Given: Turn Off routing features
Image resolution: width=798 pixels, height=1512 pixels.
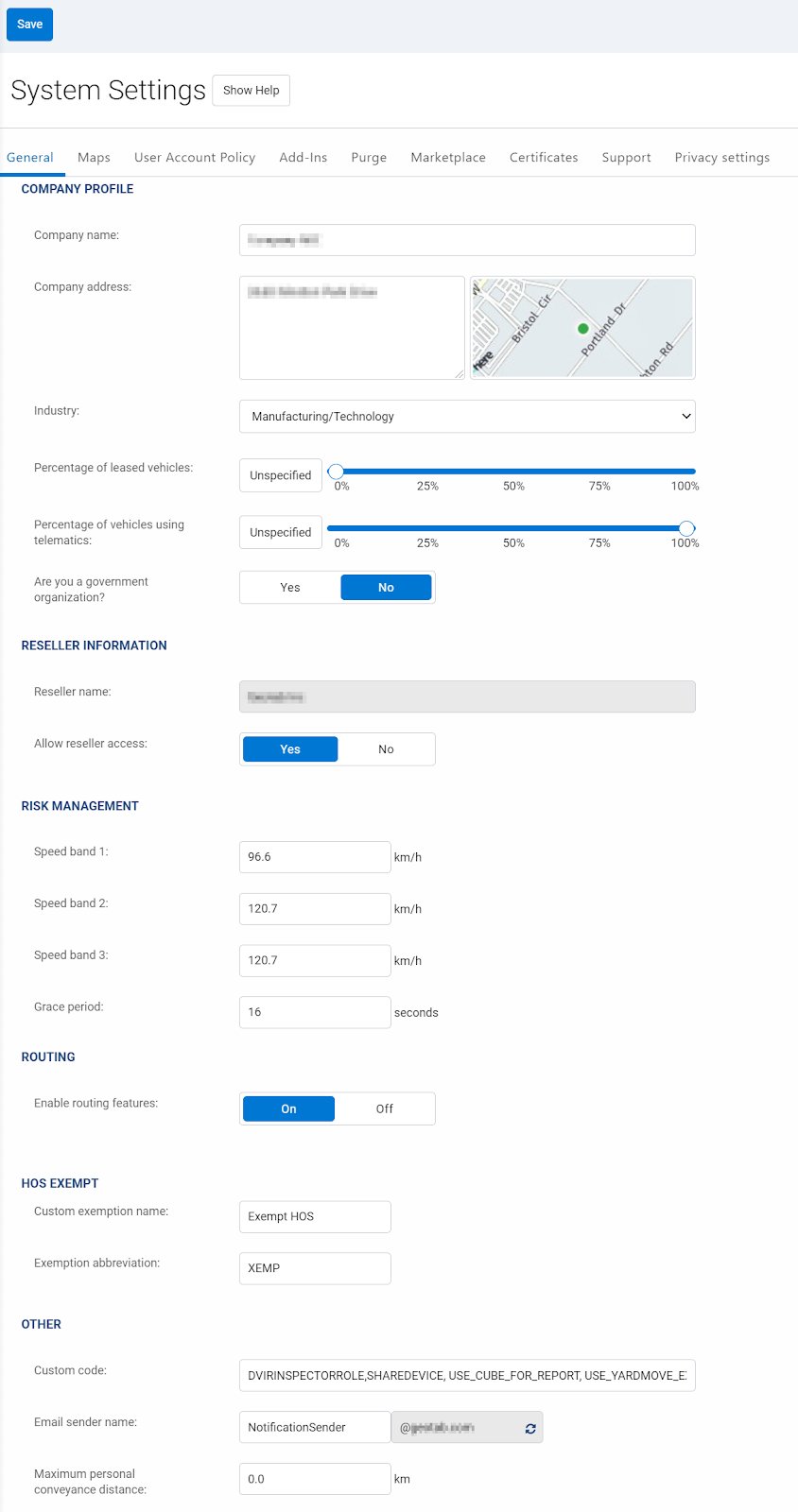Looking at the screenshot, I should (x=384, y=1109).
